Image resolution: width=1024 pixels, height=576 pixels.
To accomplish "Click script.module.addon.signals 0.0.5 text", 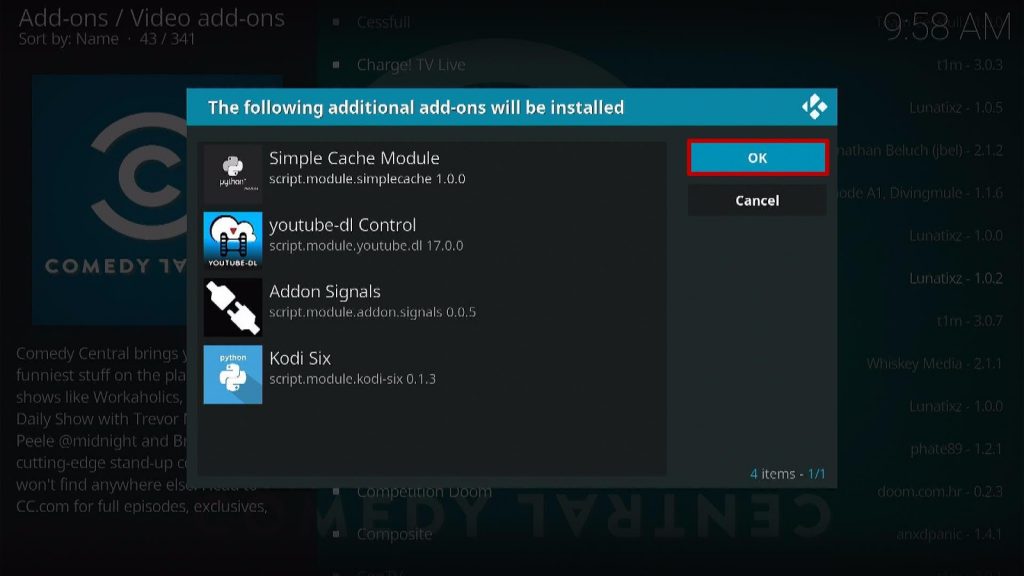I will 372,312.
